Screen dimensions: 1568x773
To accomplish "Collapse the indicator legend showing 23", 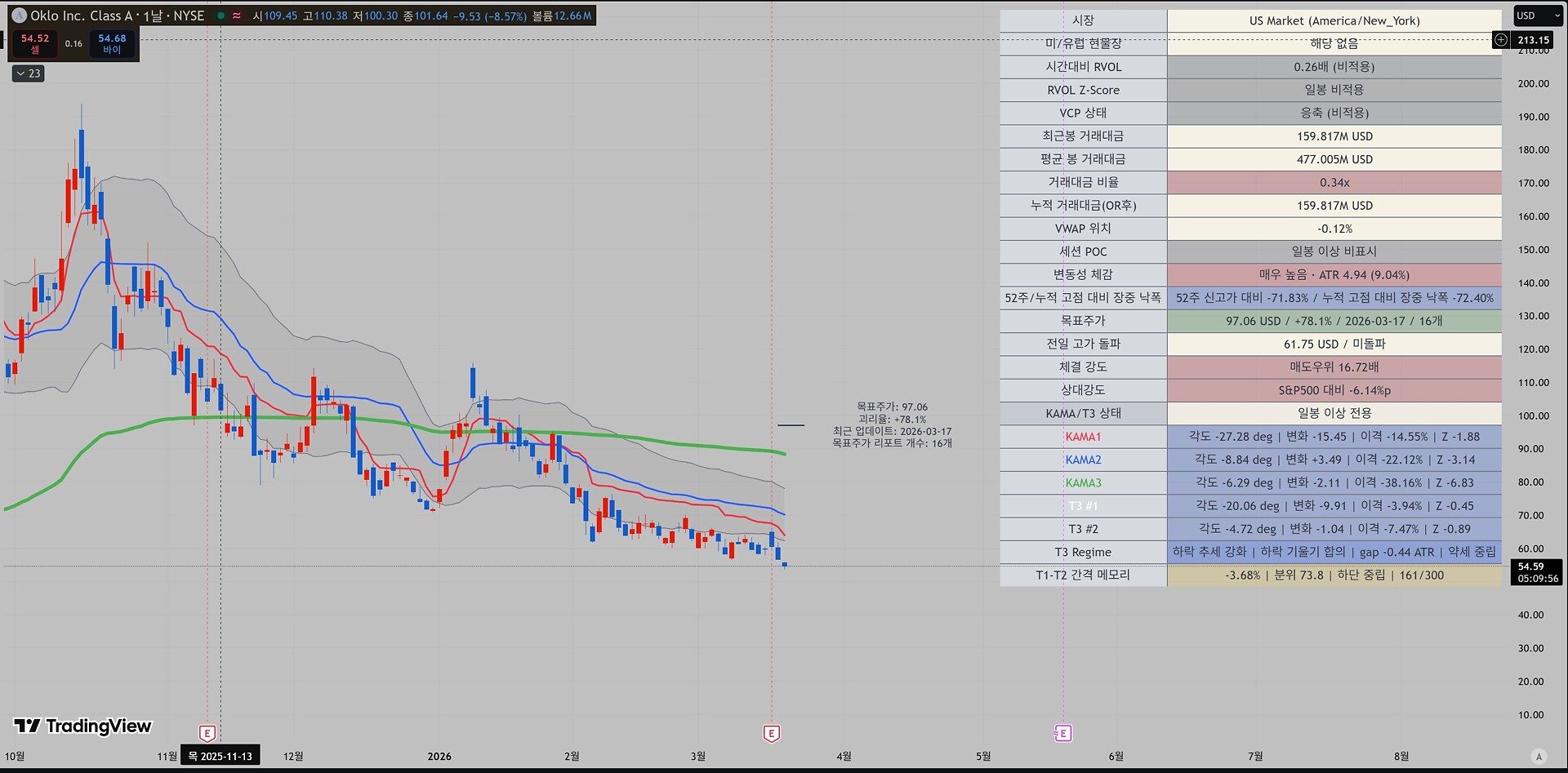I will pyautogui.click(x=29, y=73).
